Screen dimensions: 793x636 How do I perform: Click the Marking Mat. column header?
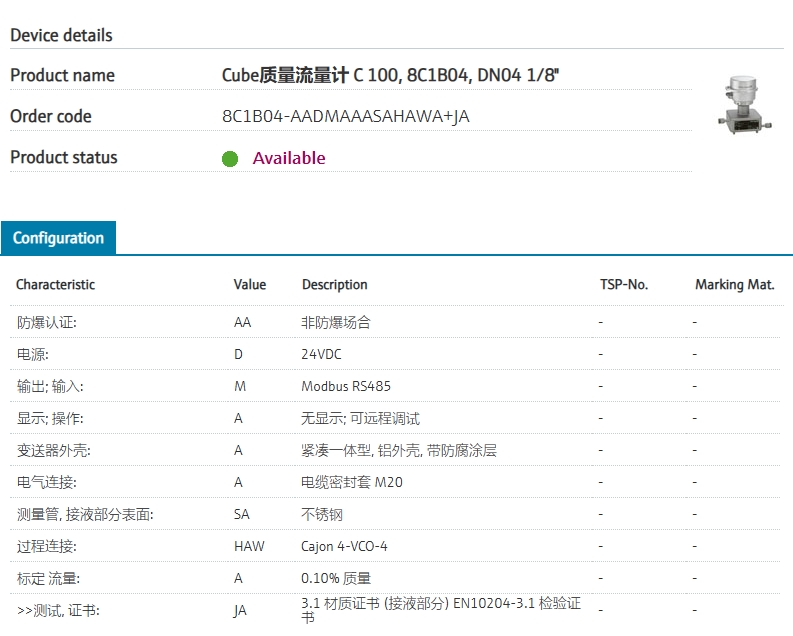[735, 285]
